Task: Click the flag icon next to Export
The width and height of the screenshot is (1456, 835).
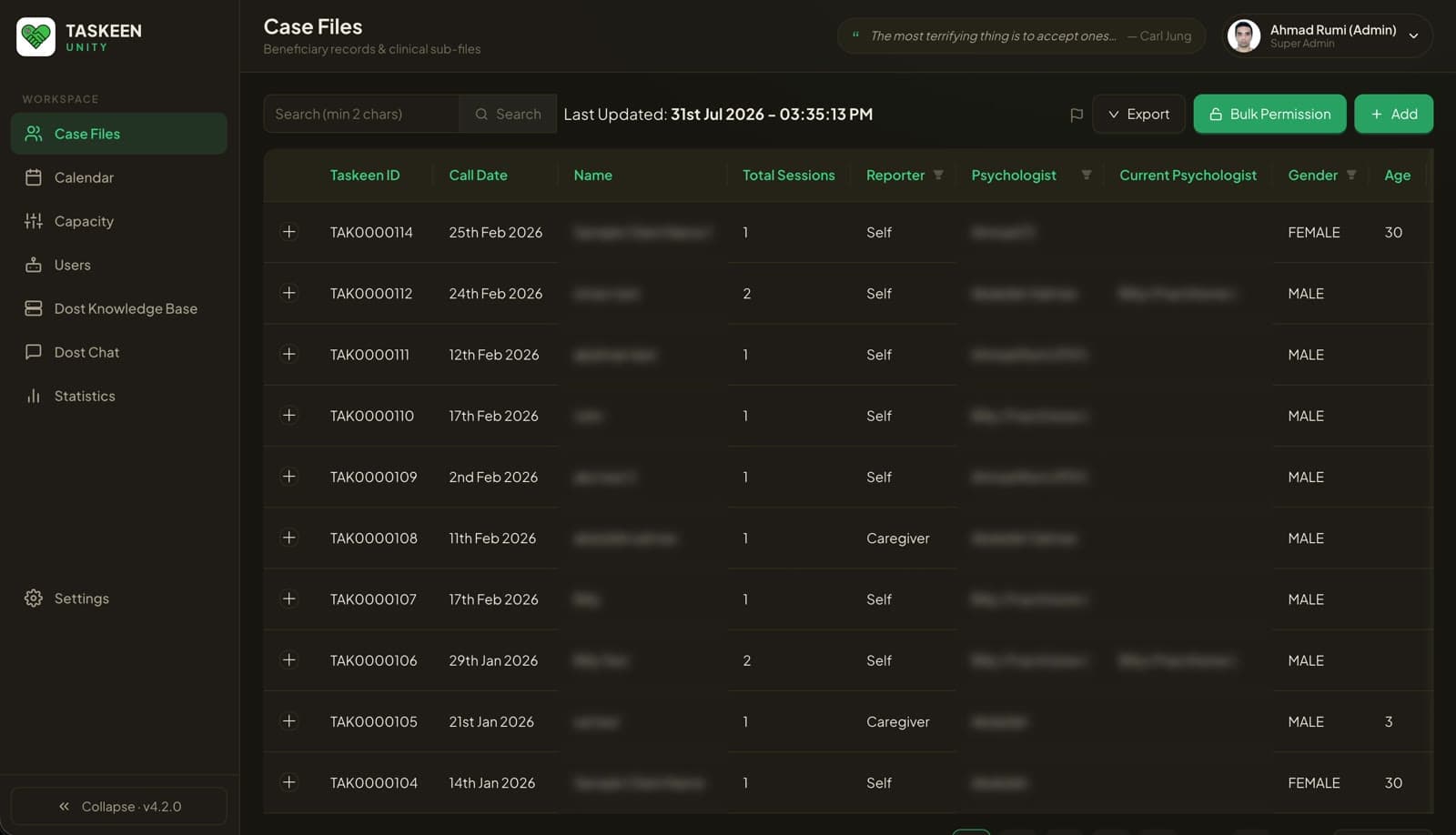Action: pyautogui.click(x=1077, y=115)
